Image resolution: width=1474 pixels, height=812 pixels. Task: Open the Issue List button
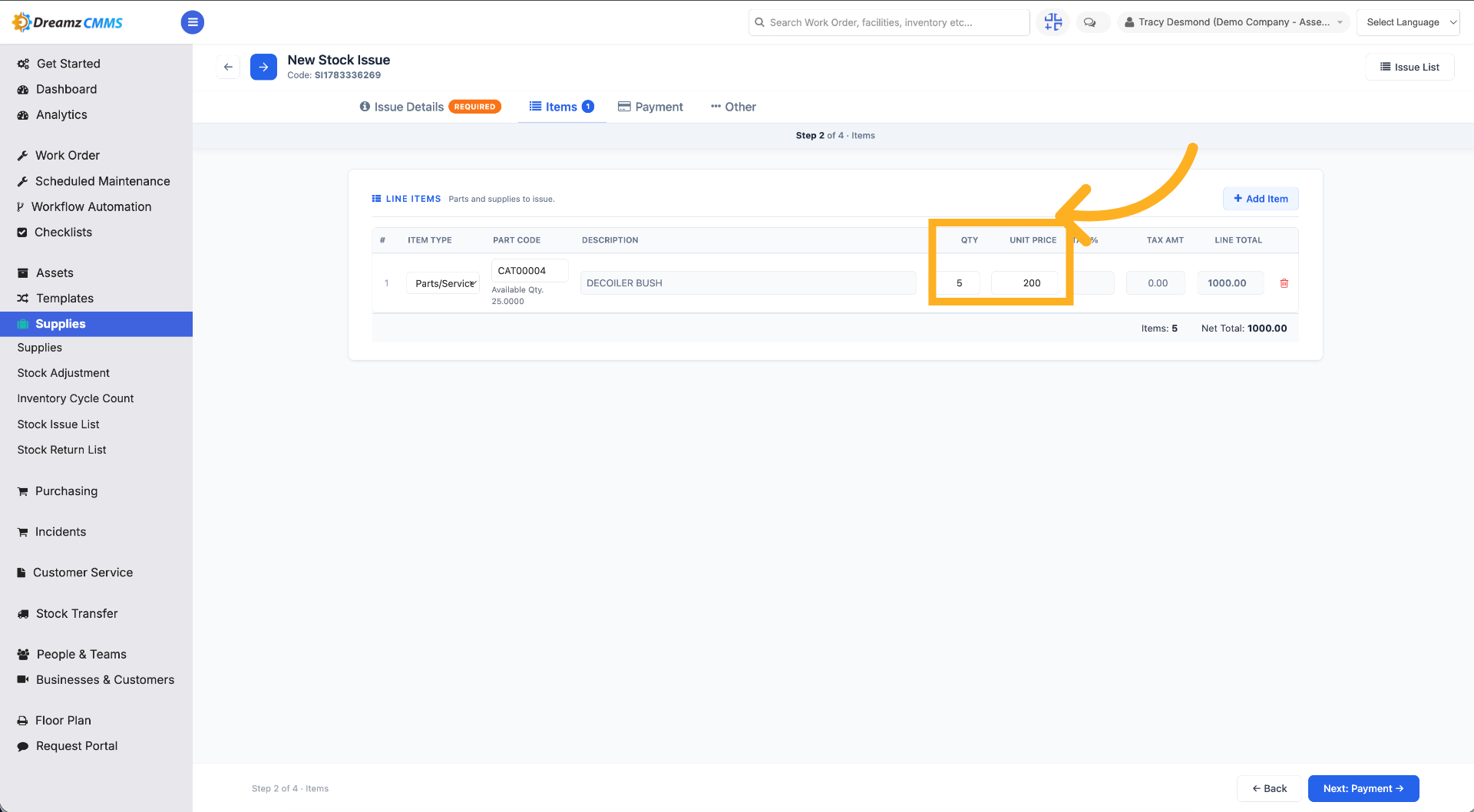pos(1410,67)
